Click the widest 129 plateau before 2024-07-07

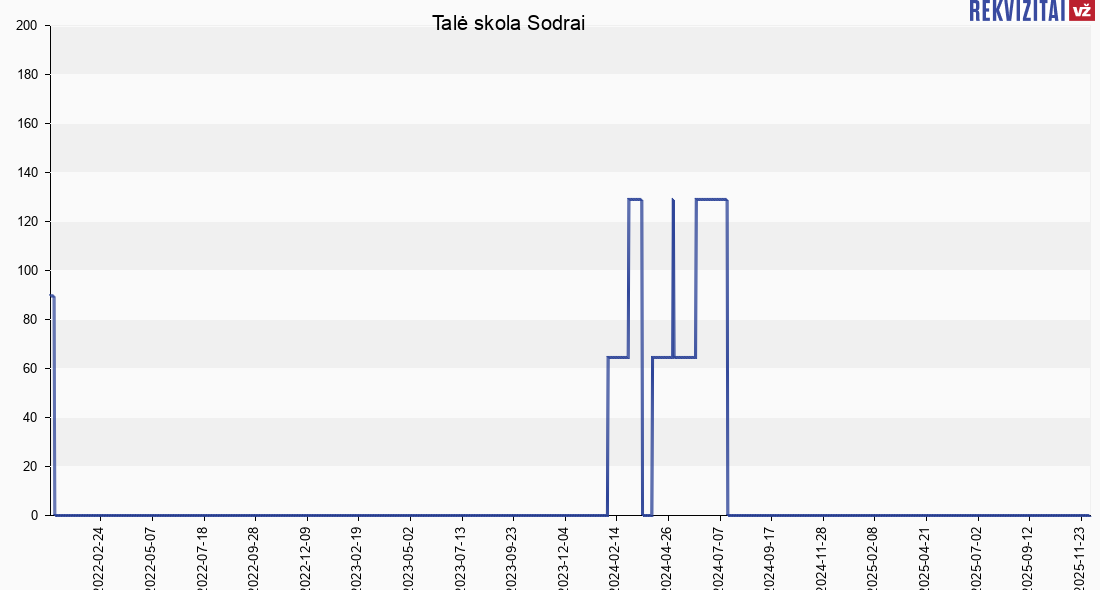pos(711,200)
